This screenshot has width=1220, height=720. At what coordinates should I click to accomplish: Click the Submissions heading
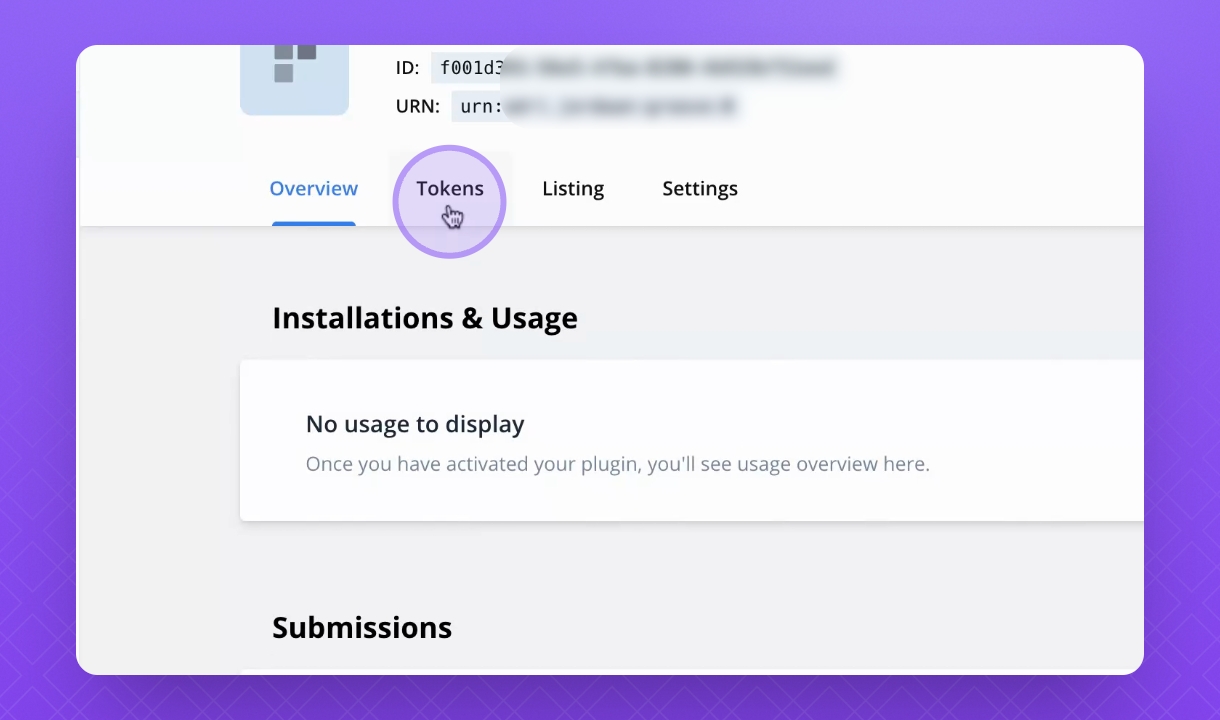point(362,627)
